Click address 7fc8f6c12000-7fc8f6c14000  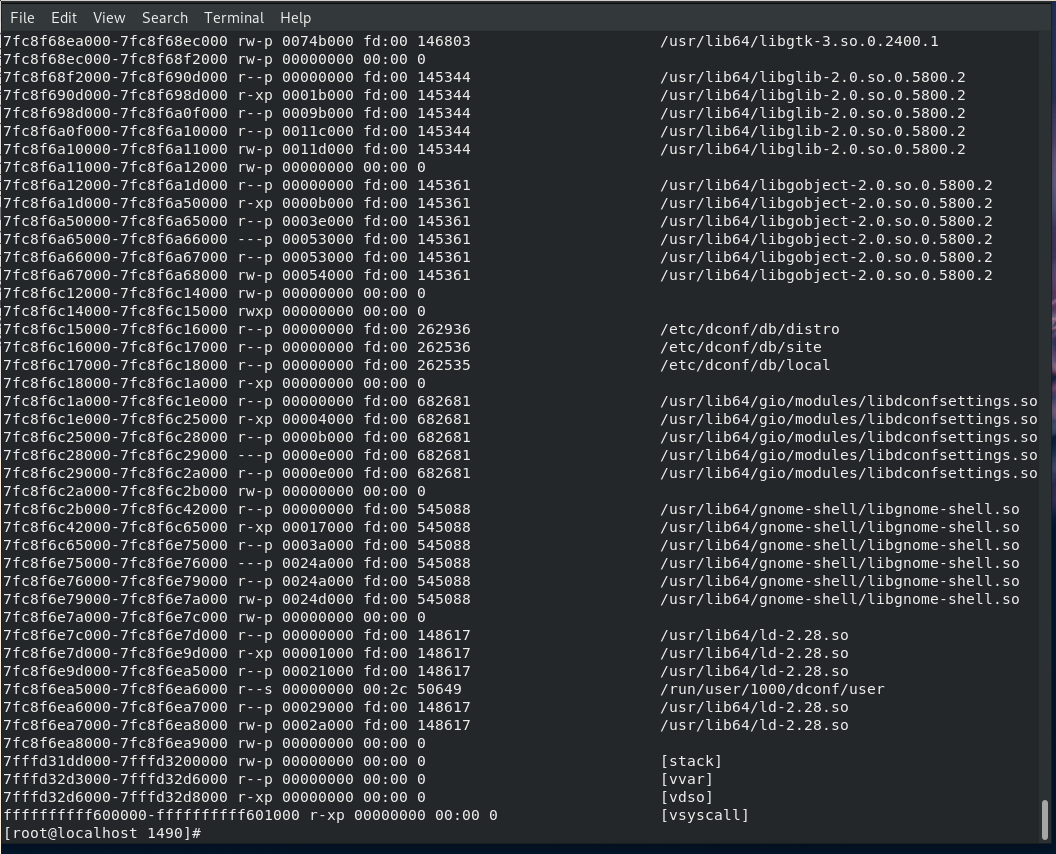pyautogui.click(x=115, y=293)
